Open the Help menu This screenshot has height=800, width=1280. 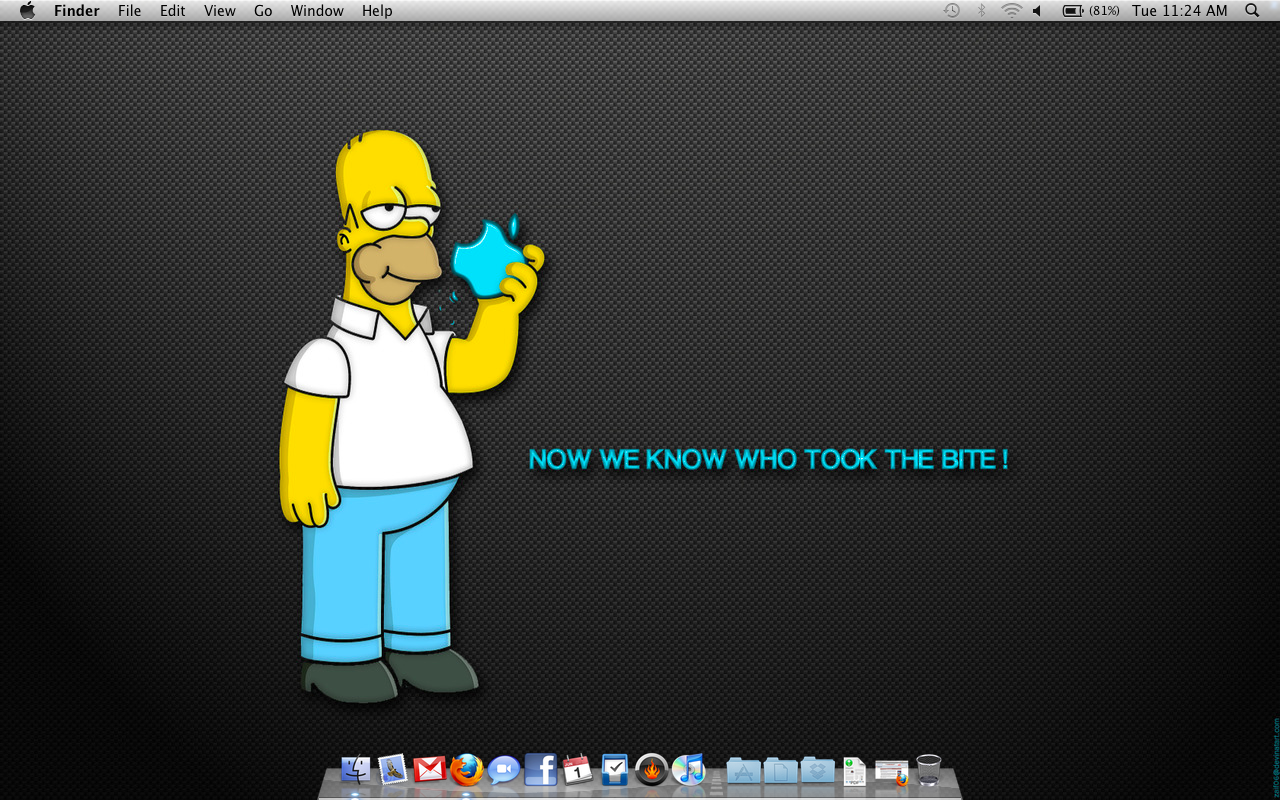click(x=377, y=11)
